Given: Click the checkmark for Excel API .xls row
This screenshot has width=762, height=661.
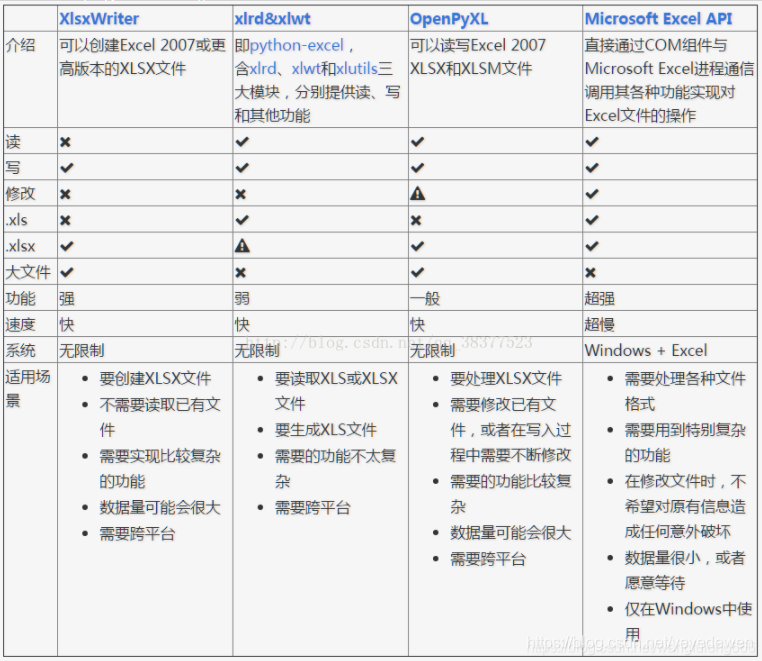Looking at the screenshot, I should pyautogui.click(x=592, y=221).
